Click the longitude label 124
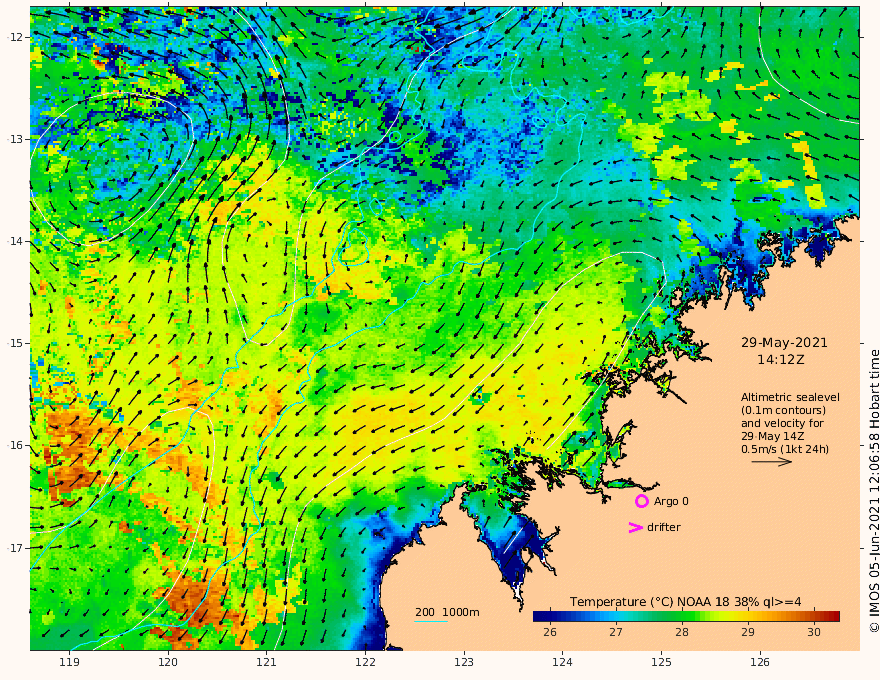The image size is (880, 680). (562, 663)
